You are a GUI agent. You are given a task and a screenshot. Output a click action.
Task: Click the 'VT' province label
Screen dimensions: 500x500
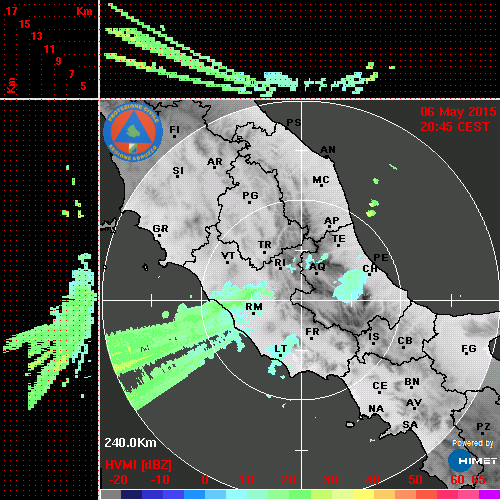[228, 256]
